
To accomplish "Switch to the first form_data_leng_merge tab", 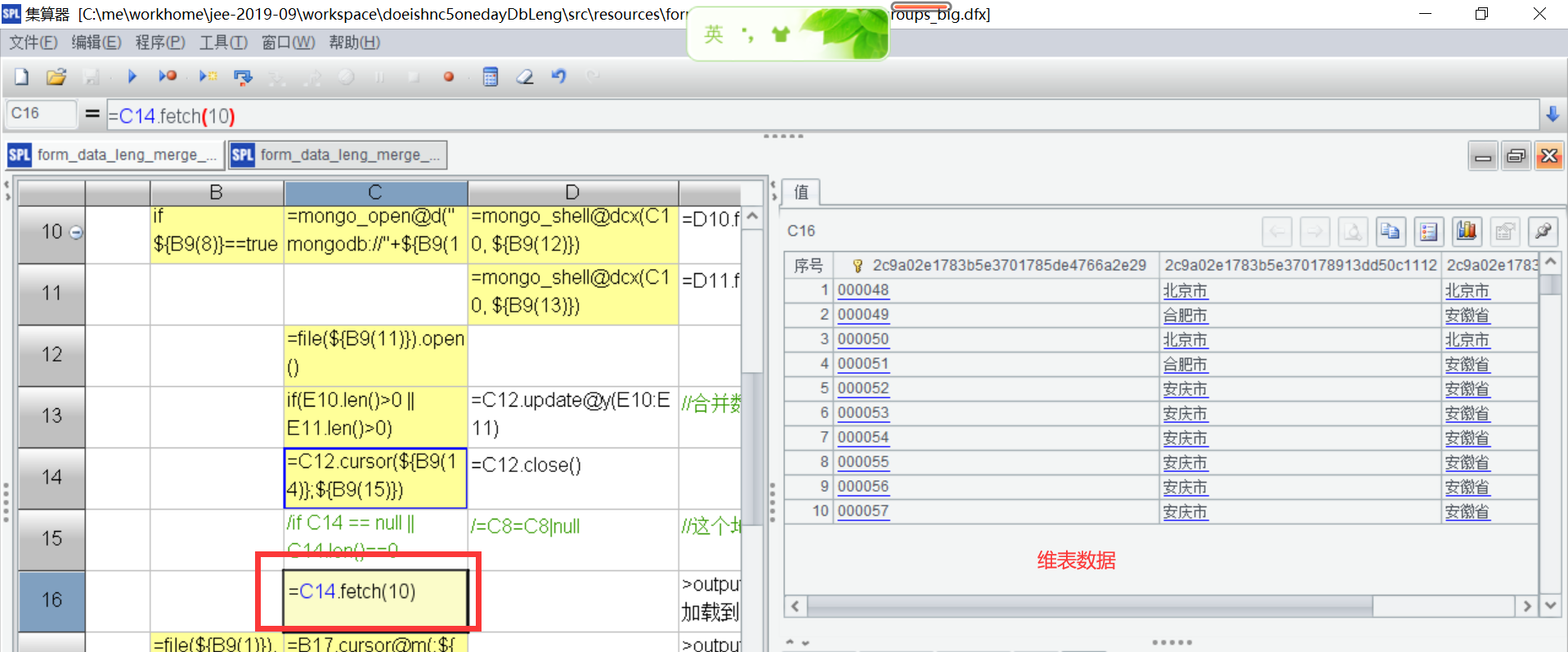I will (114, 155).
